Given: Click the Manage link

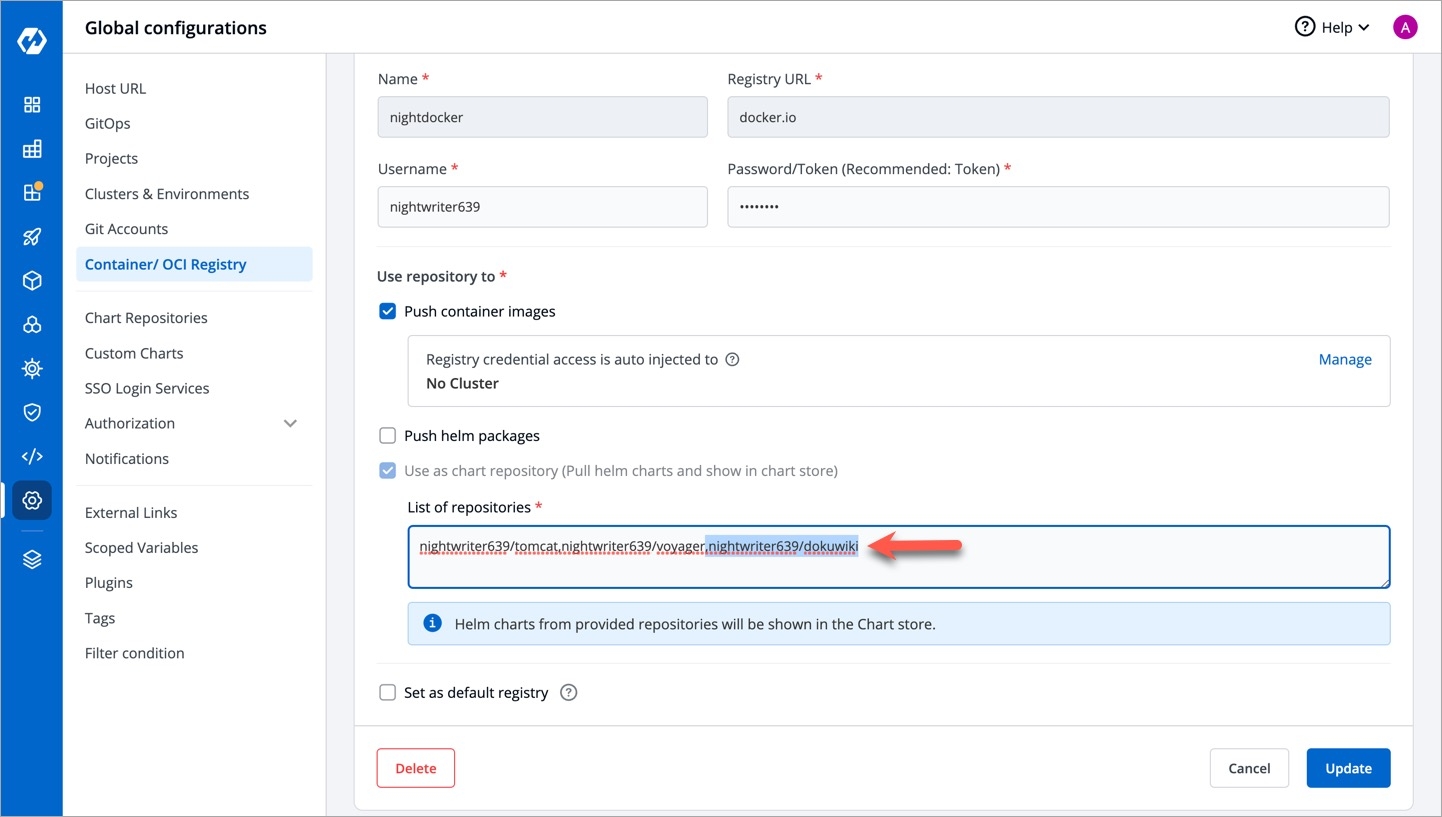Looking at the screenshot, I should 1344,360.
